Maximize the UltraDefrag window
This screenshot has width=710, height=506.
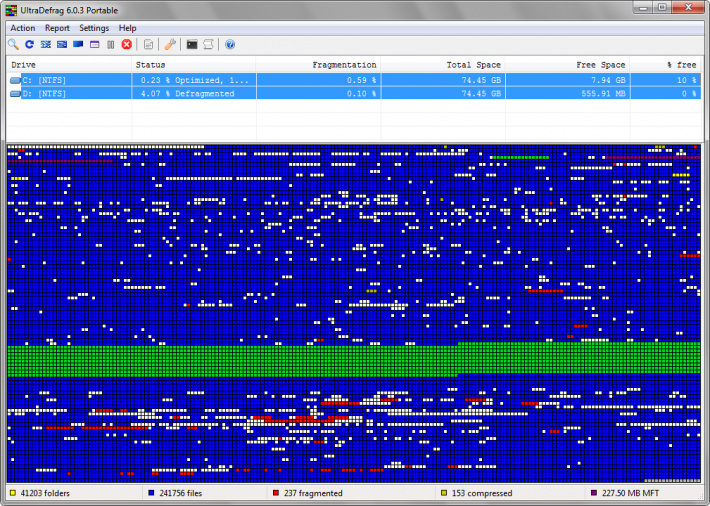point(662,7)
